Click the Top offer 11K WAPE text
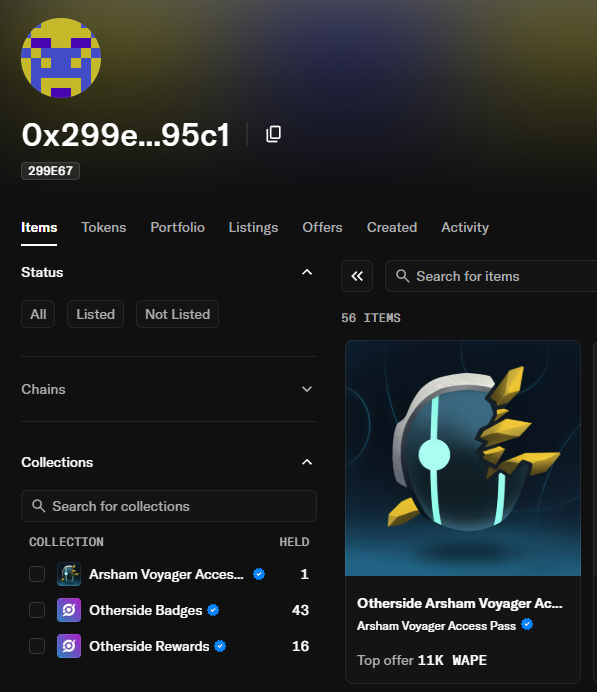The height and width of the screenshot is (692, 597). [422, 660]
